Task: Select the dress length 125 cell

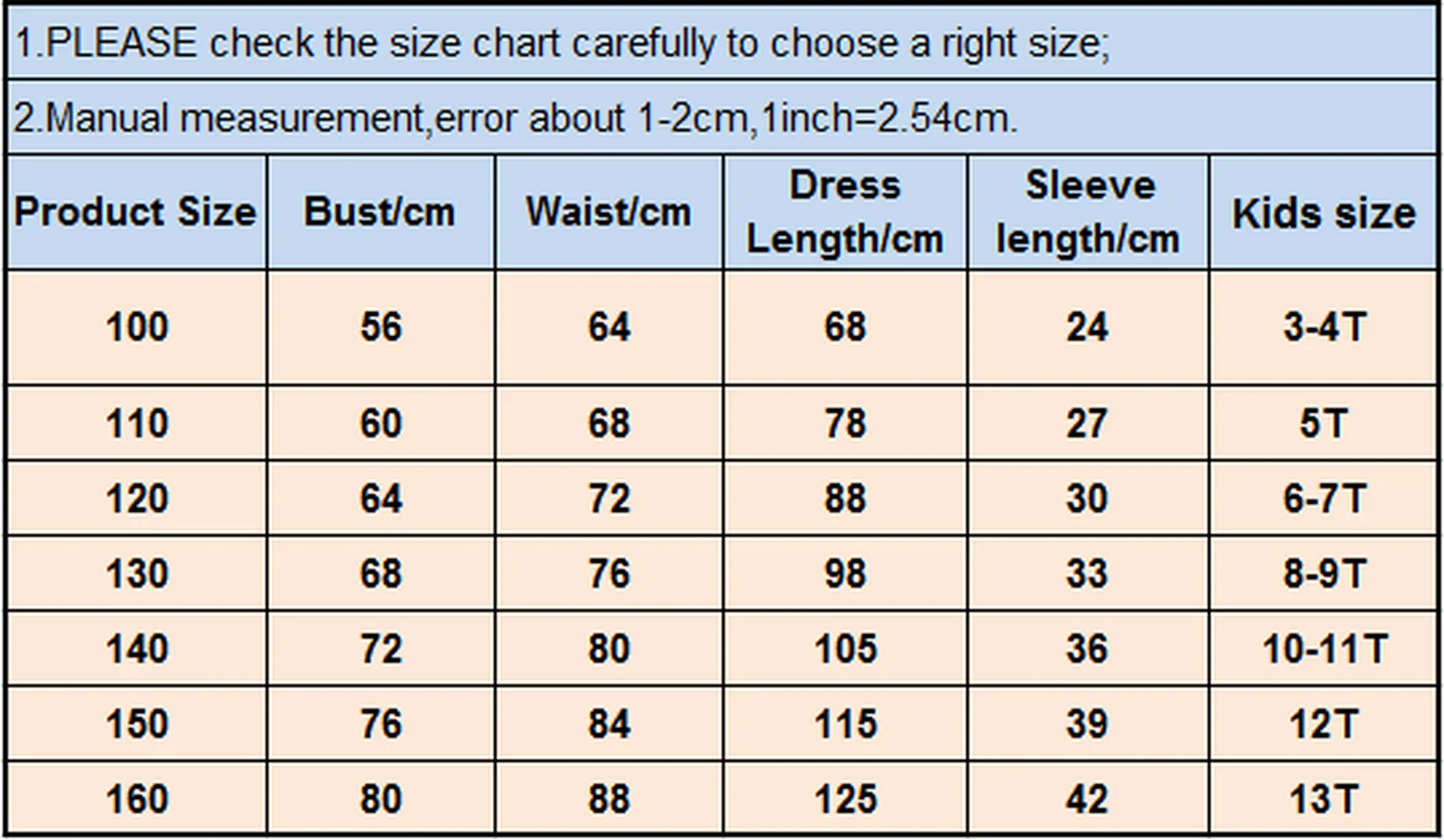Action: [844, 799]
